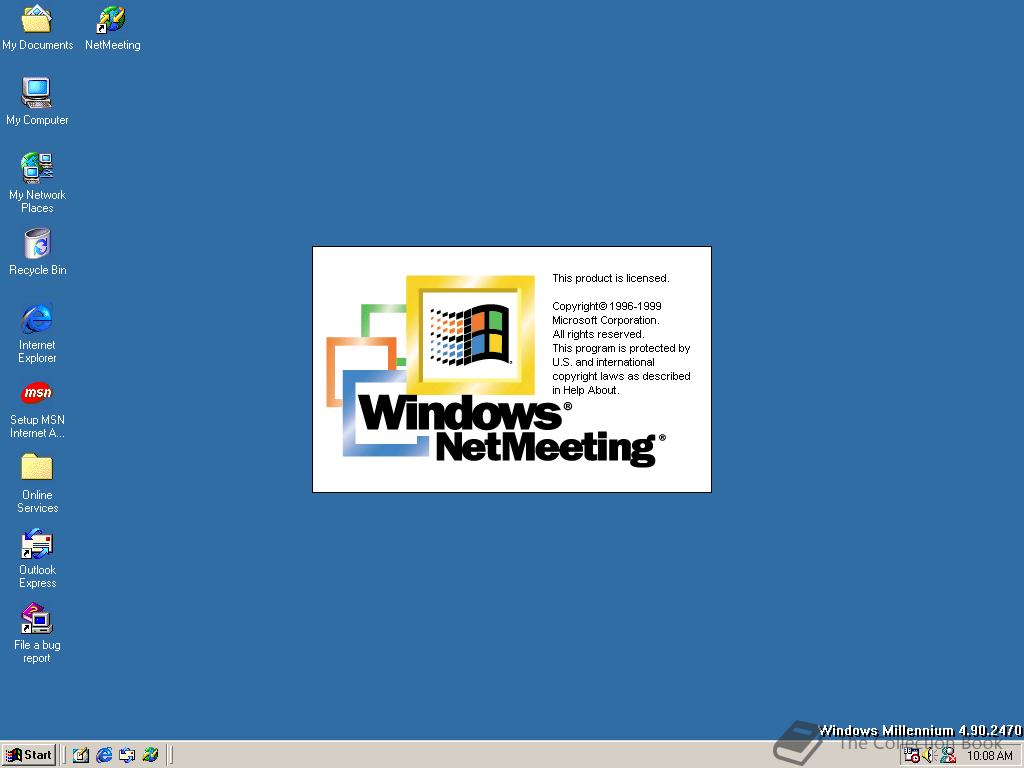Click the 'All rights reserved.' line
Image resolution: width=1024 pixels, height=768 pixels.
(598, 334)
